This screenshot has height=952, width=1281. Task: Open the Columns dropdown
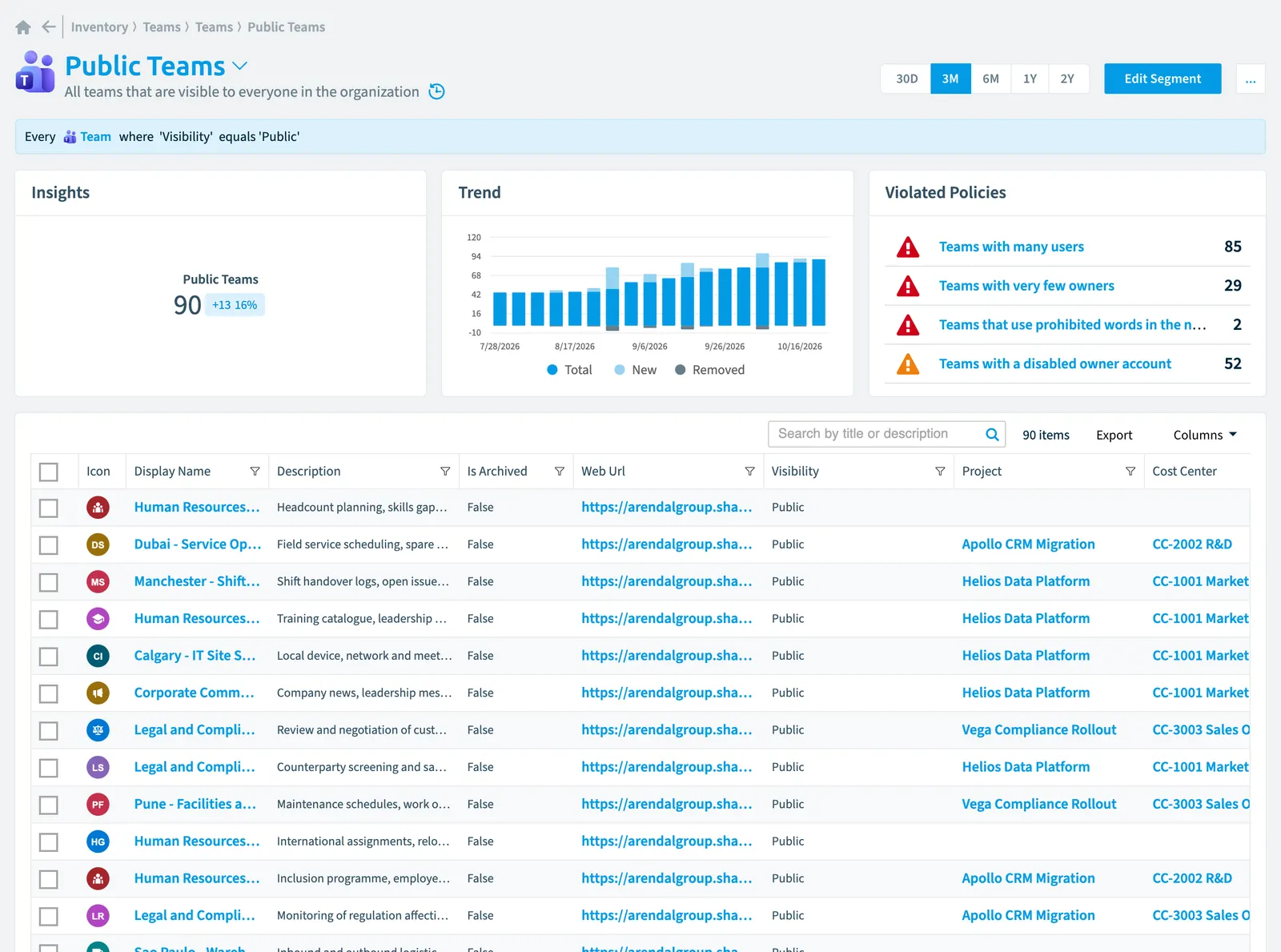pos(1205,435)
